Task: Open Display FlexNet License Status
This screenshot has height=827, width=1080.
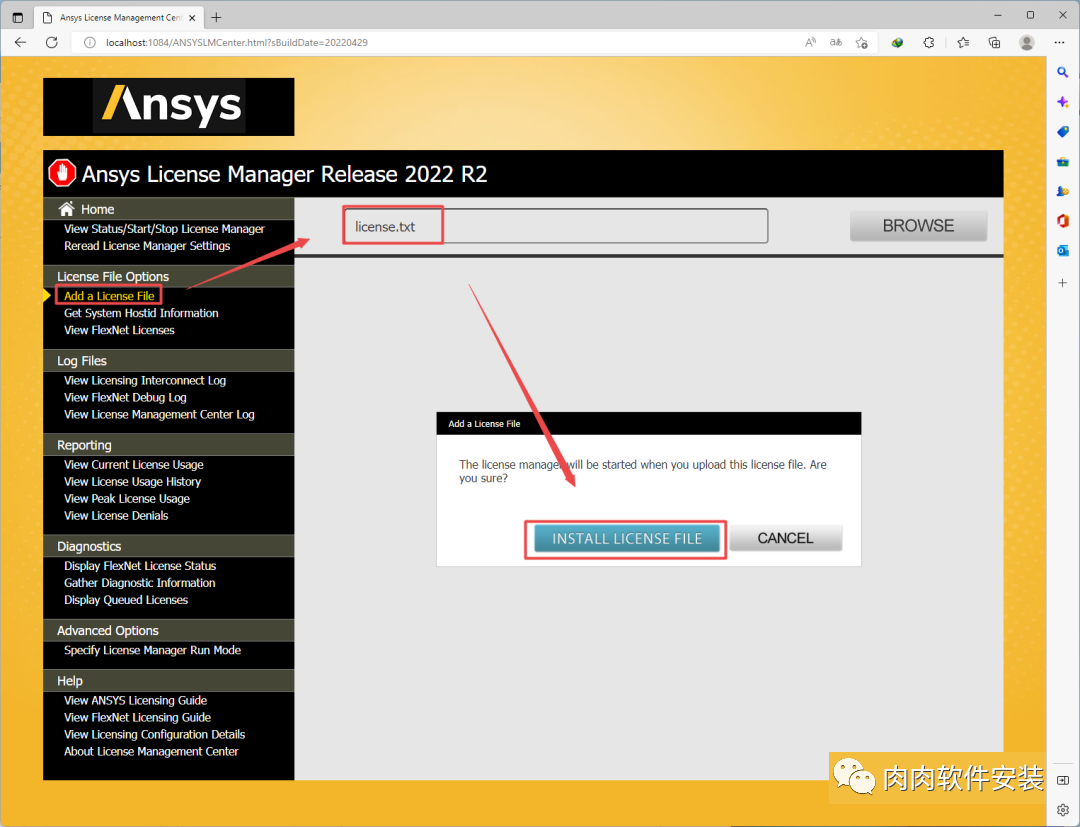Action: click(x=140, y=566)
